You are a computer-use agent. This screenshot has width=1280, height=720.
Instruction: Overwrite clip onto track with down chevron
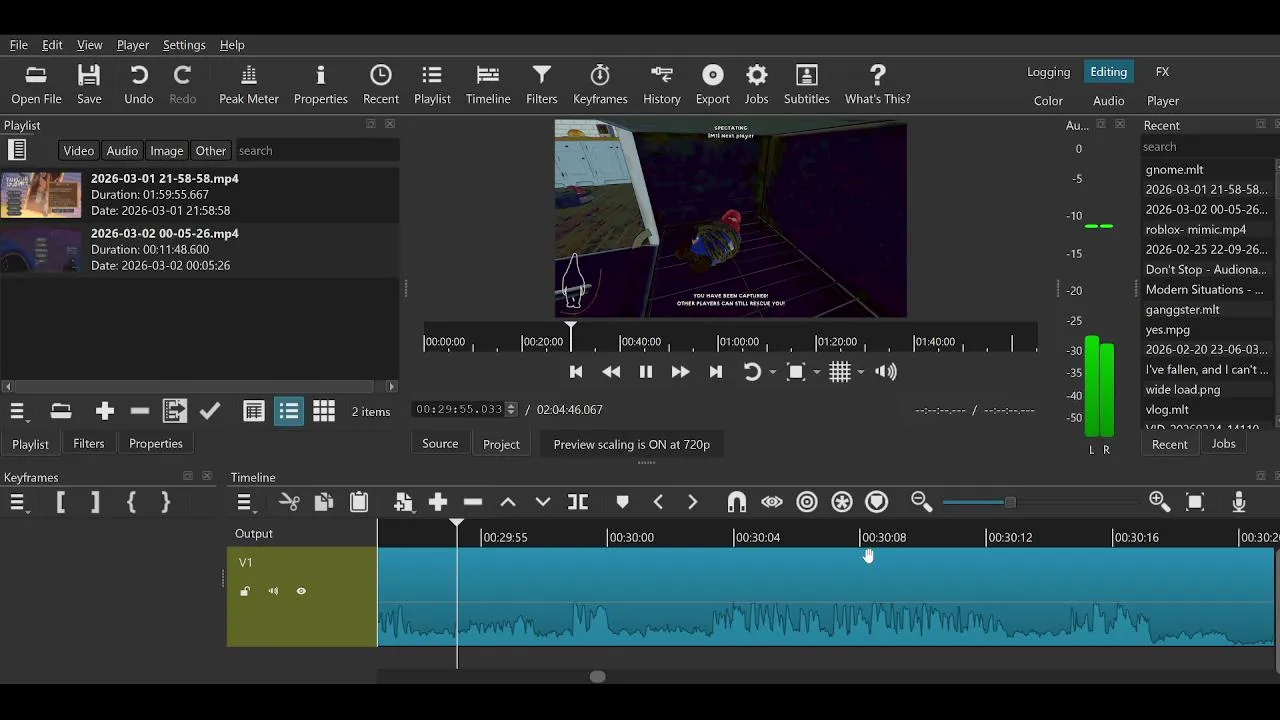(x=543, y=502)
